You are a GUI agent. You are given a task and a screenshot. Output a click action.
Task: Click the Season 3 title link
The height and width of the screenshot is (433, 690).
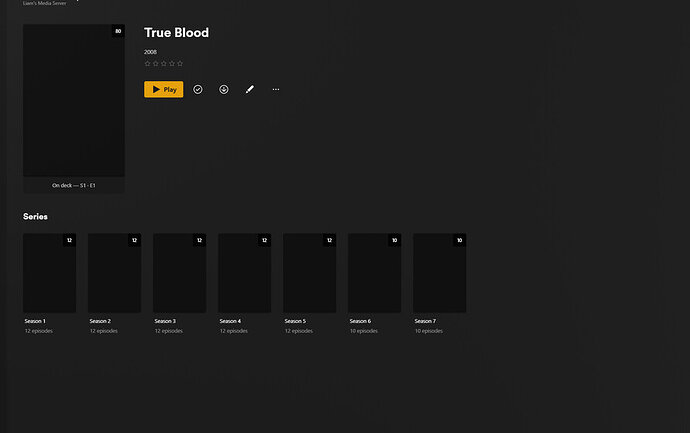[165, 321]
